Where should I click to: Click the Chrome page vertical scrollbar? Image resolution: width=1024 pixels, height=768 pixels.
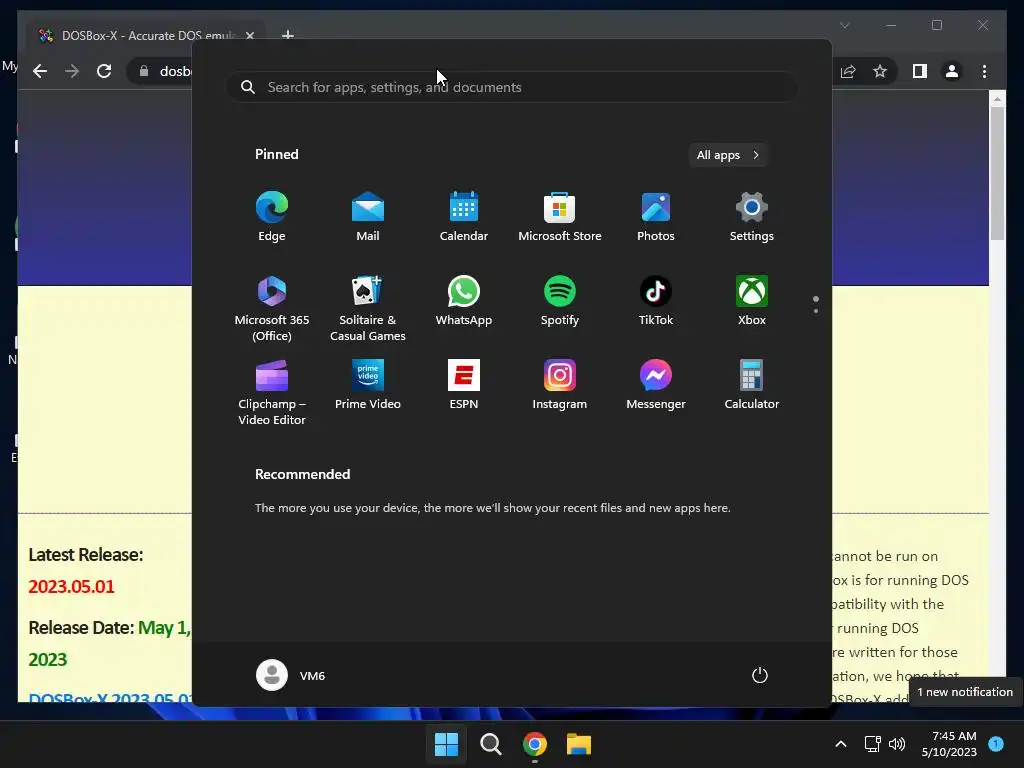[x=997, y=174]
